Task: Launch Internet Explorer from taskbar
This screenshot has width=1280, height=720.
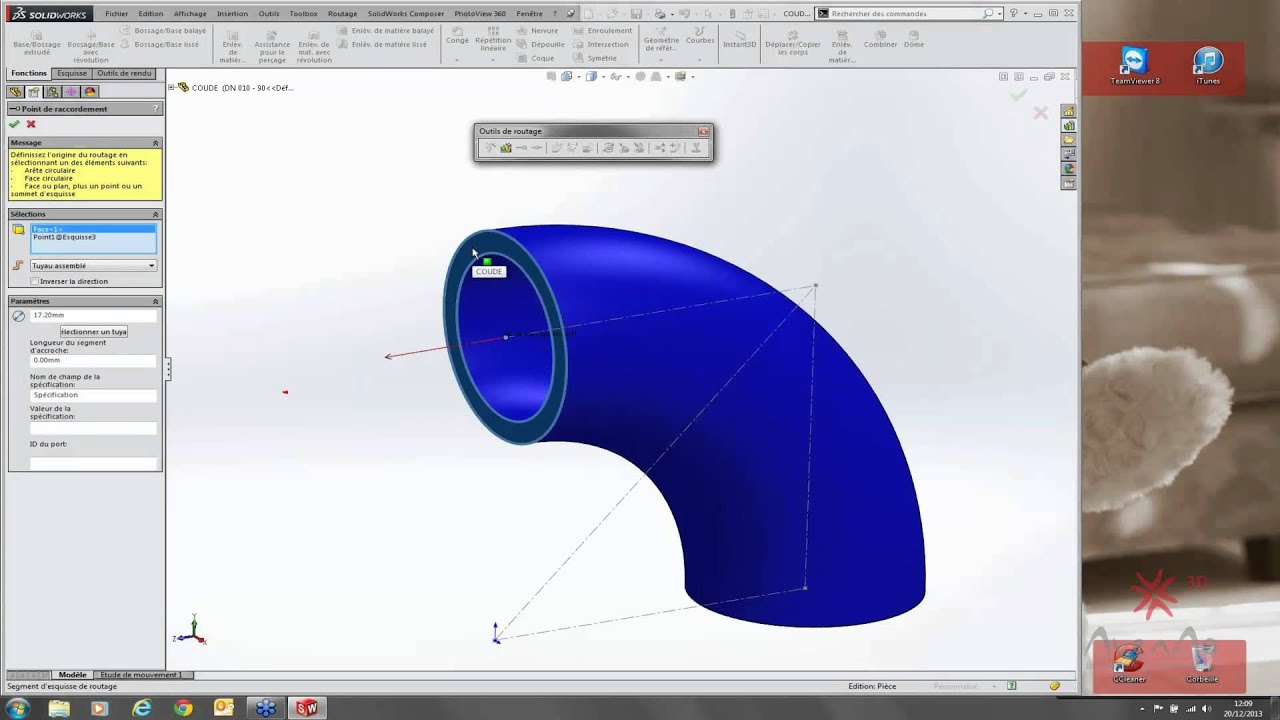Action: 142,708
